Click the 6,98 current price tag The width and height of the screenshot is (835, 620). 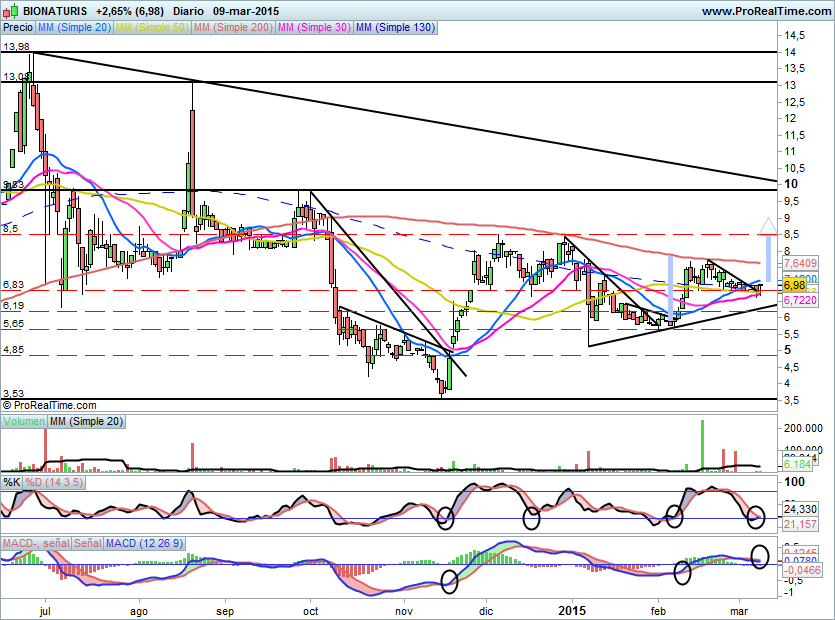pyautogui.click(x=794, y=286)
